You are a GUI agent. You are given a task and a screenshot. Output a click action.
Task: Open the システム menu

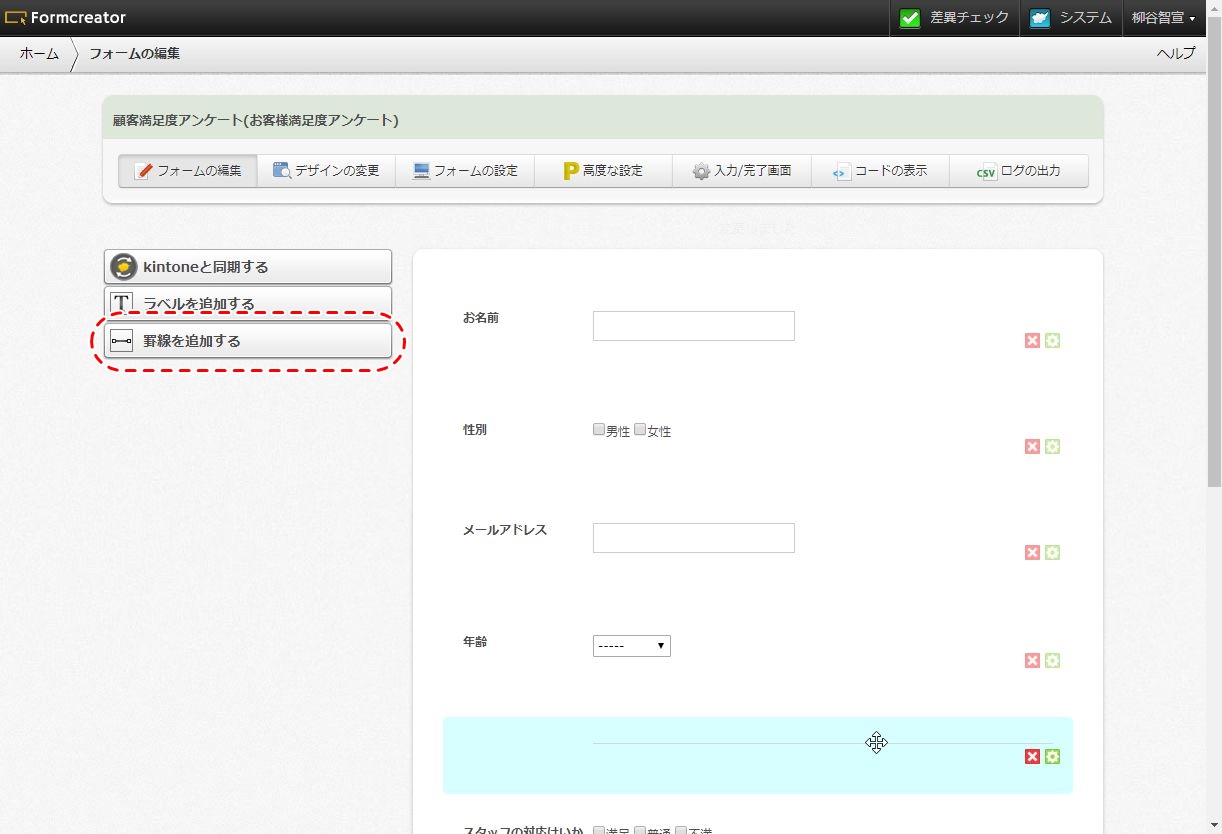pyautogui.click(x=1070, y=18)
